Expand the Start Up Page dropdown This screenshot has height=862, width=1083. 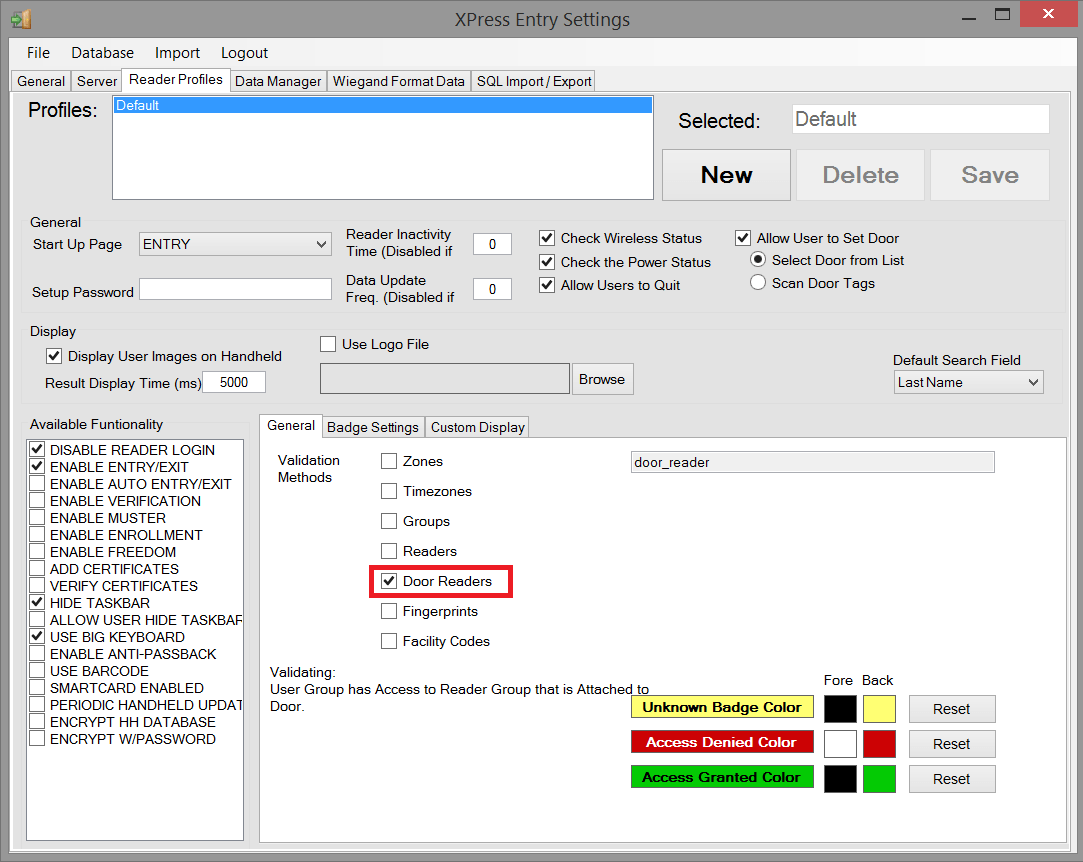(x=235, y=245)
